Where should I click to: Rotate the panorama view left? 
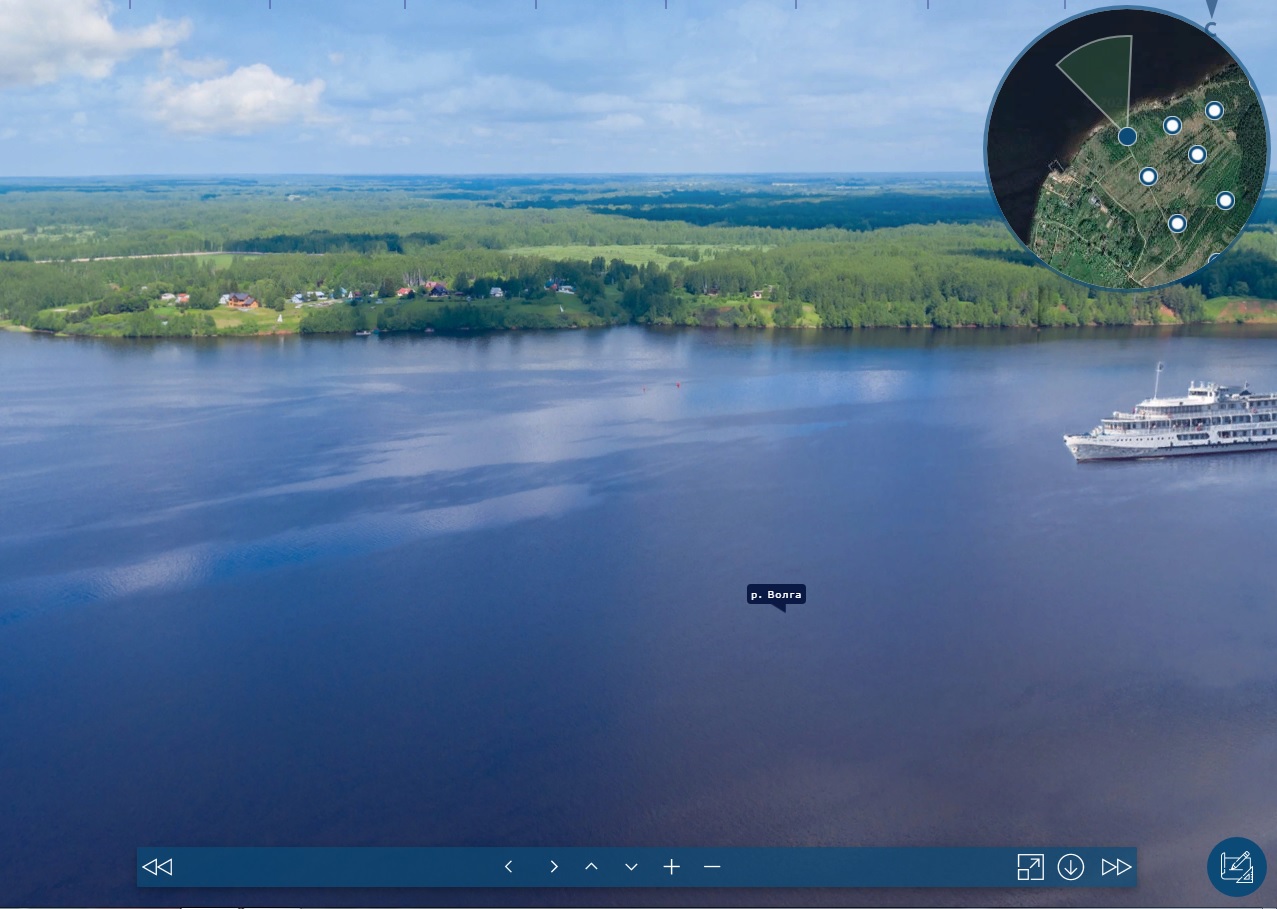(508, 867)
